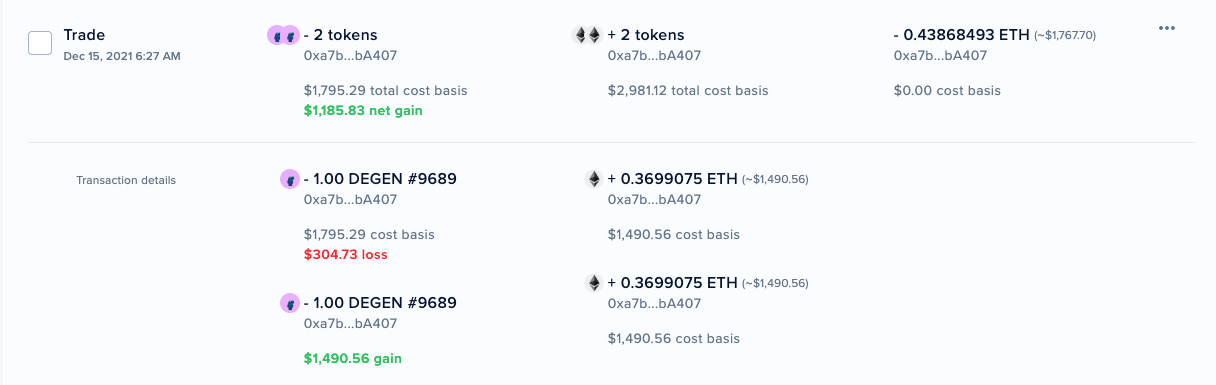Viewport: 1216px width, 385px height.
Task: Click the ETH icon beside the first +0.3699075 ETH
Action: click(x=594, y=180)
